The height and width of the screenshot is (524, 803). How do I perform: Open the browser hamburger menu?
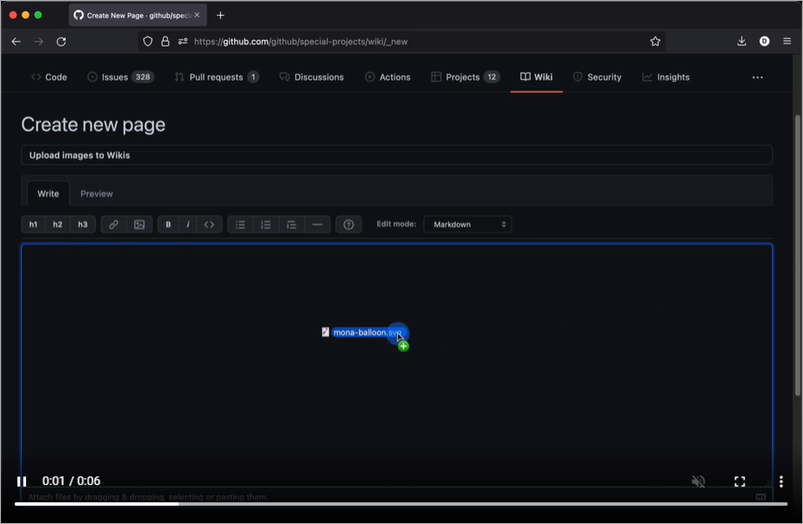(787, 41)
